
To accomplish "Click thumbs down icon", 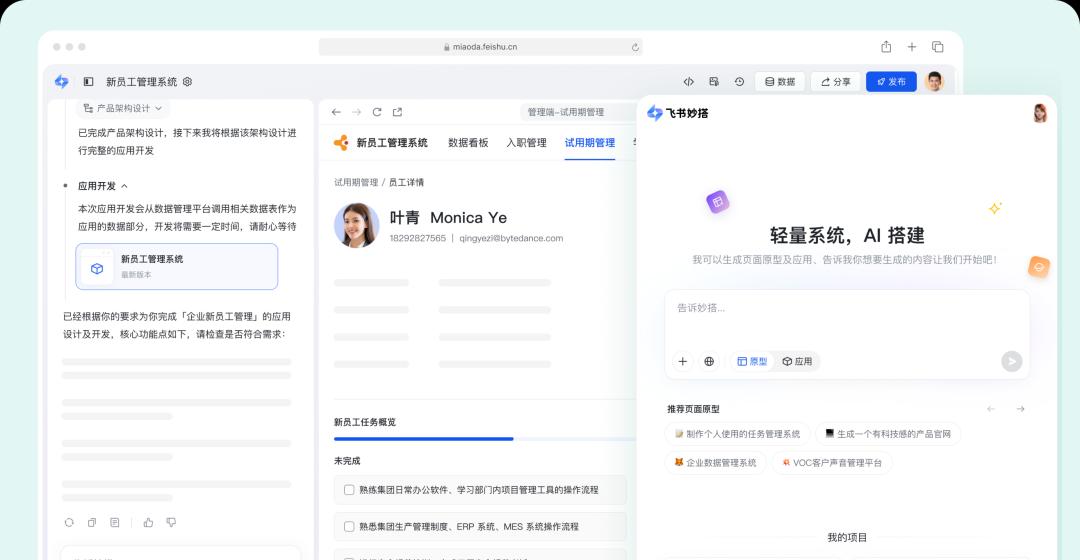I will 171,523.
